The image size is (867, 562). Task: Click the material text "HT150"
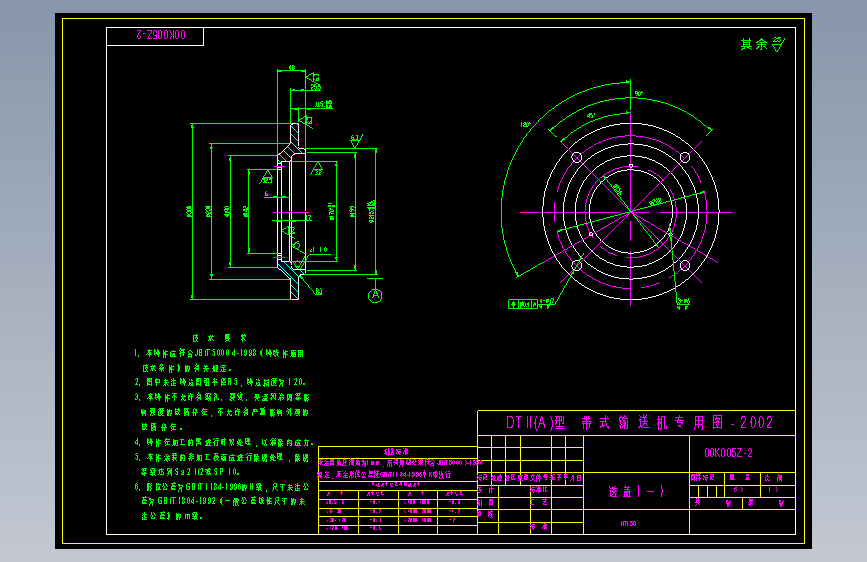point(628,523)
